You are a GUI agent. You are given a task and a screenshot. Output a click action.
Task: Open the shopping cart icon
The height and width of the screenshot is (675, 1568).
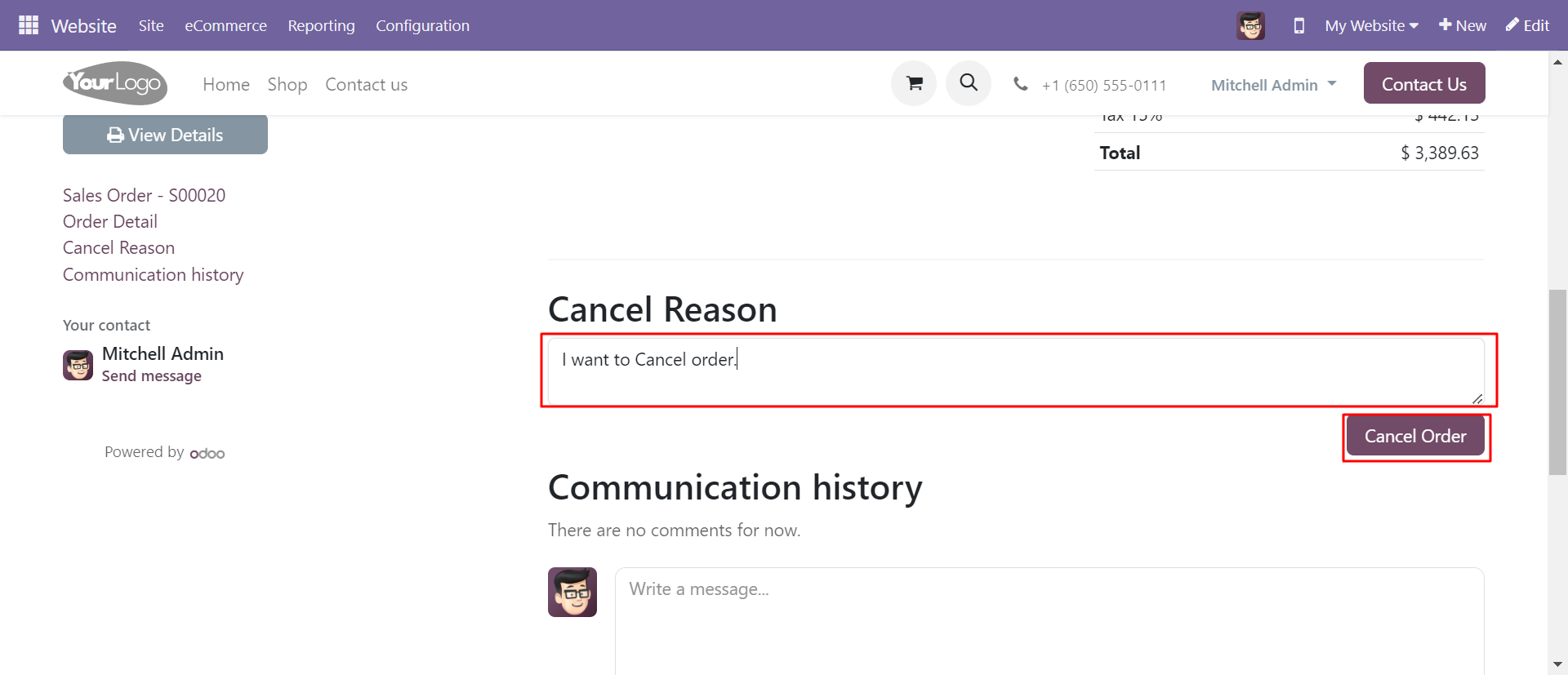[914, 83]
